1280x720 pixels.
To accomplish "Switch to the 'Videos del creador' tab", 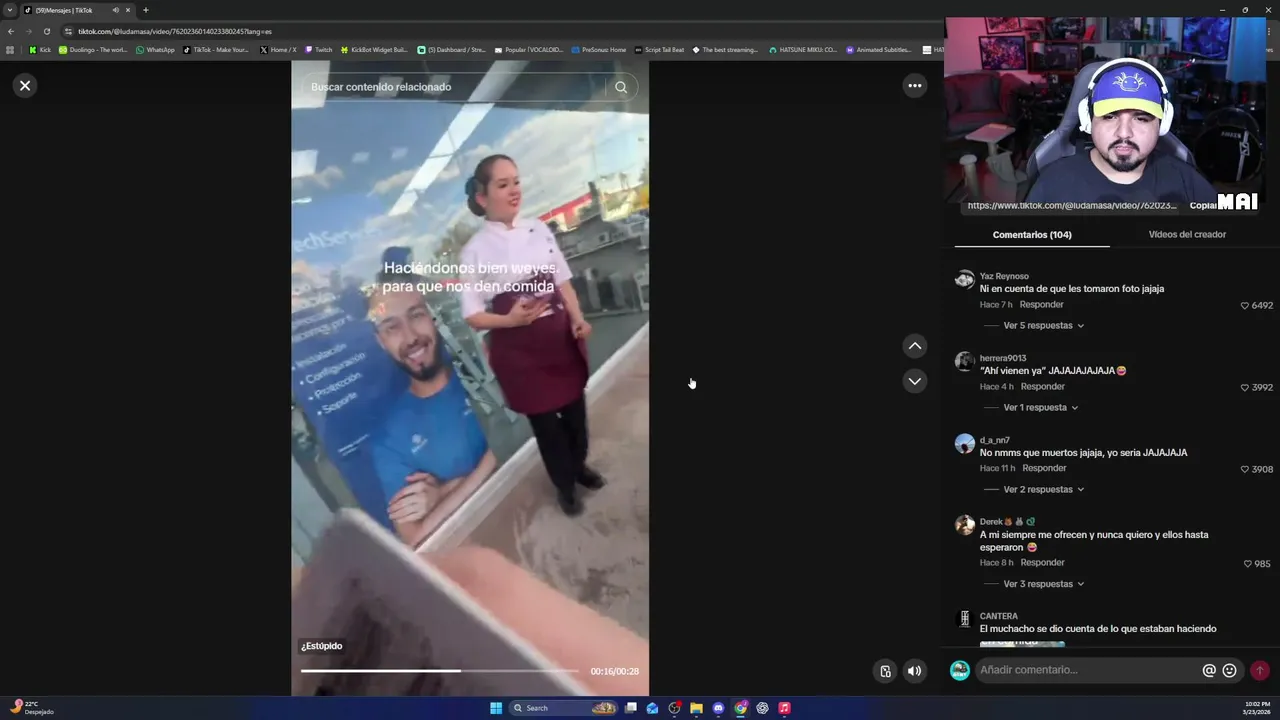I will pyautogui.click(x=1187, y=235).
